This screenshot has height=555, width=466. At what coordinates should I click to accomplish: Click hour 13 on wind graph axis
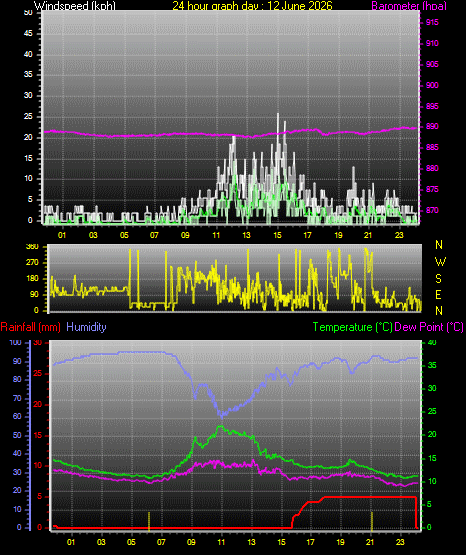pos(247,235)
